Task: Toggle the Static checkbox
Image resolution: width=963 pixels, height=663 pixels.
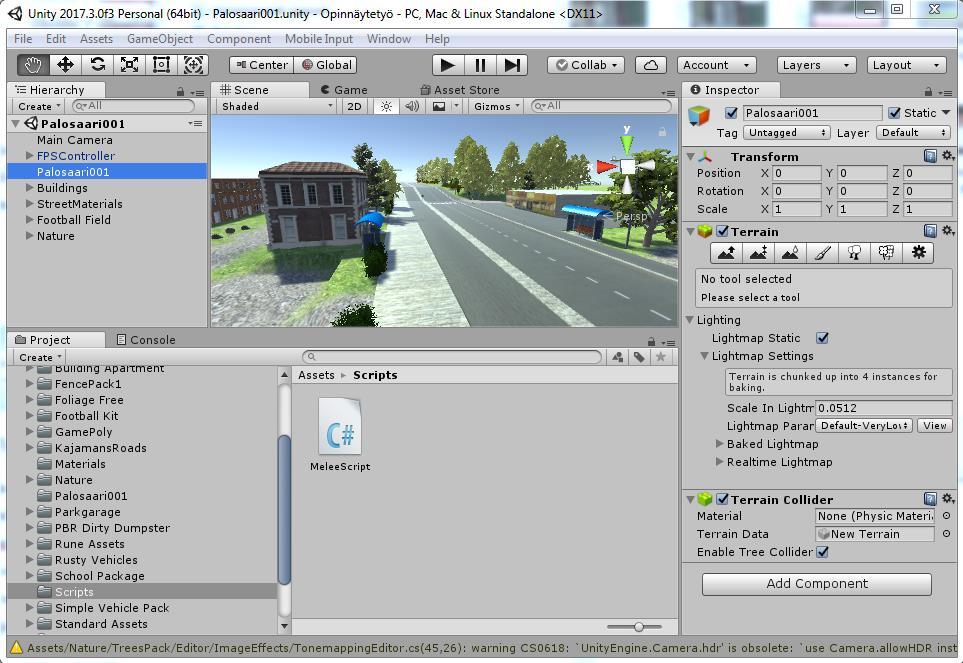Action: 894,113
